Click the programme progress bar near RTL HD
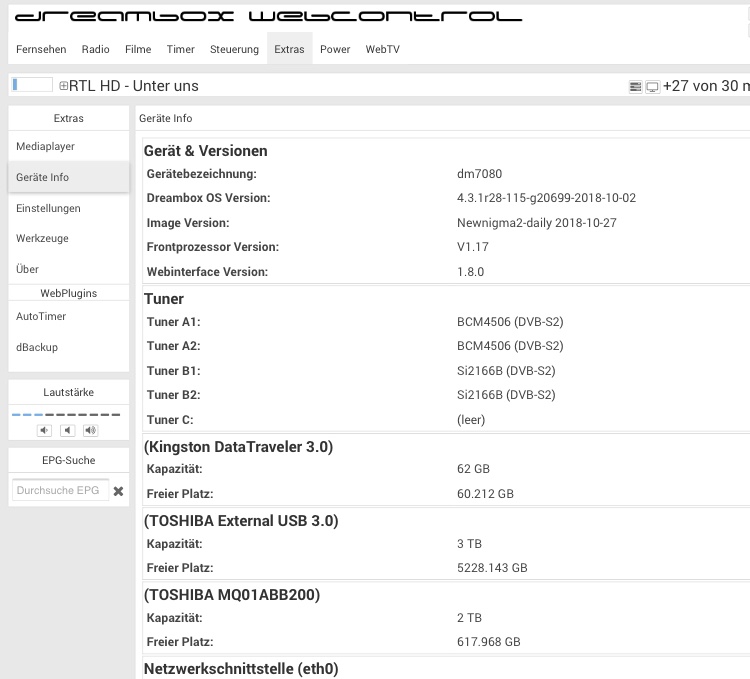The height and width of the screenshot is (679, 750). click(x=32, y=85)
